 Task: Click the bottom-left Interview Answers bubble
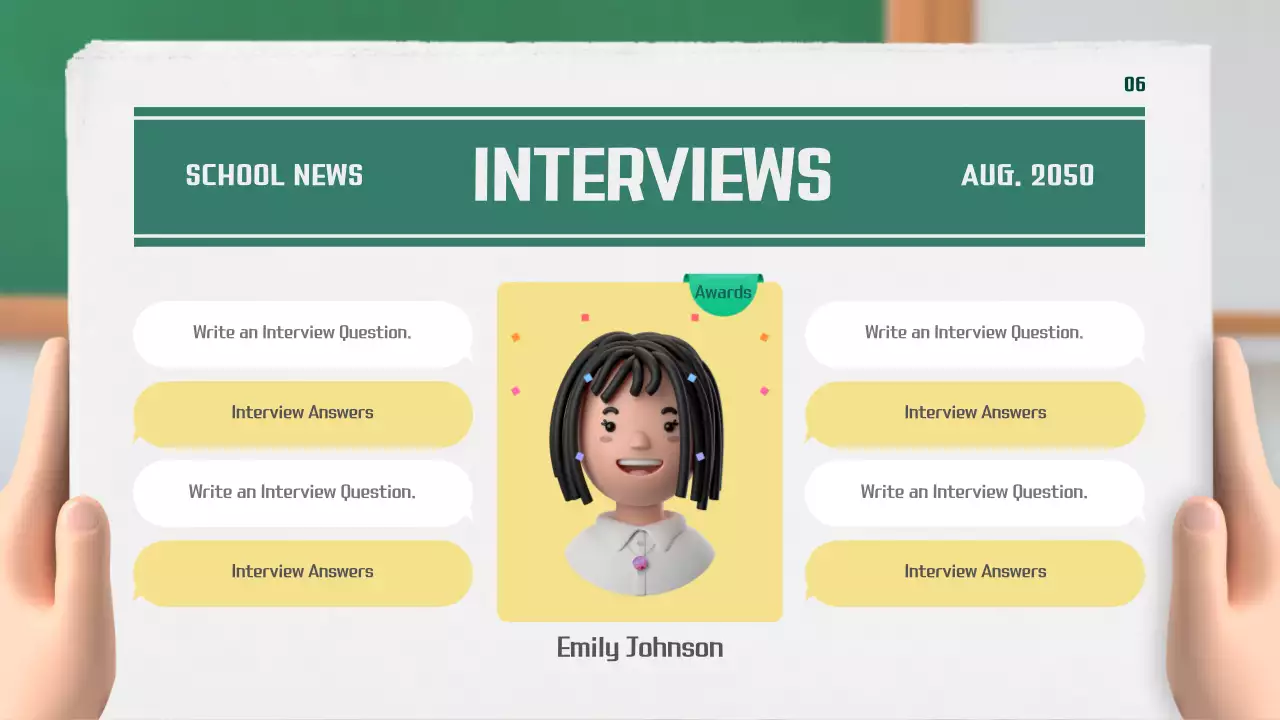tap(302, 571)
